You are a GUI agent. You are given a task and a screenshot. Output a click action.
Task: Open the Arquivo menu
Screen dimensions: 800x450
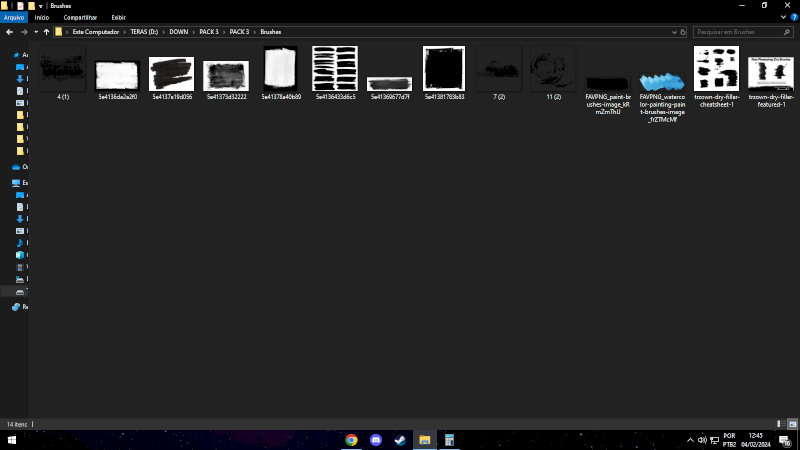14,17
